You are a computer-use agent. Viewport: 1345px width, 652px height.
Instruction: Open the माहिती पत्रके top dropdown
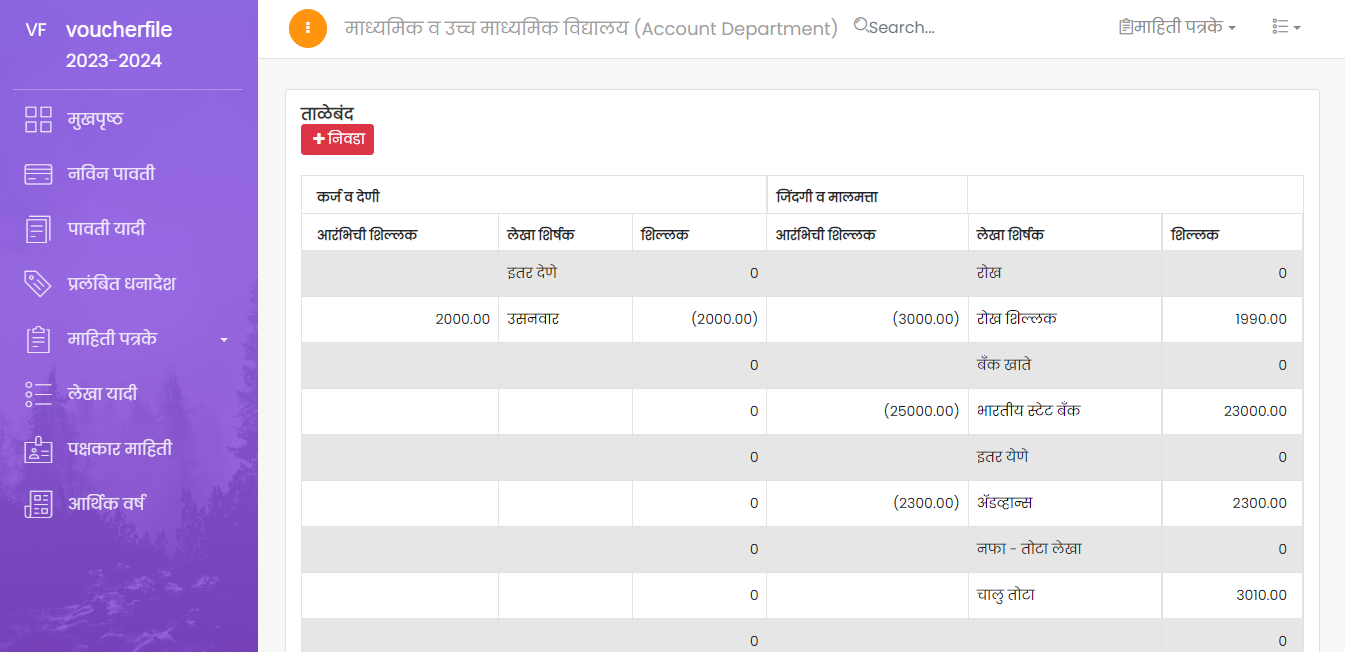[x=1177, y=27]
